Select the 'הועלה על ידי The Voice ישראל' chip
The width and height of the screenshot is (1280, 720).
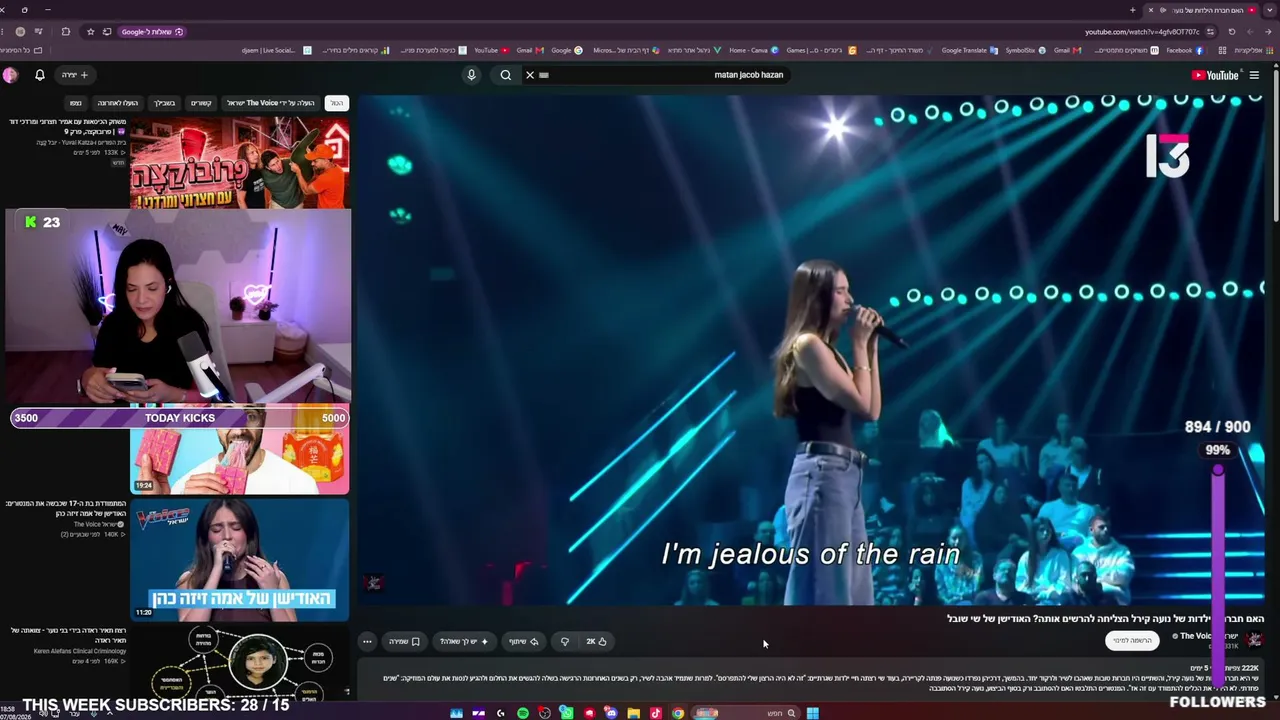[270, 103]
